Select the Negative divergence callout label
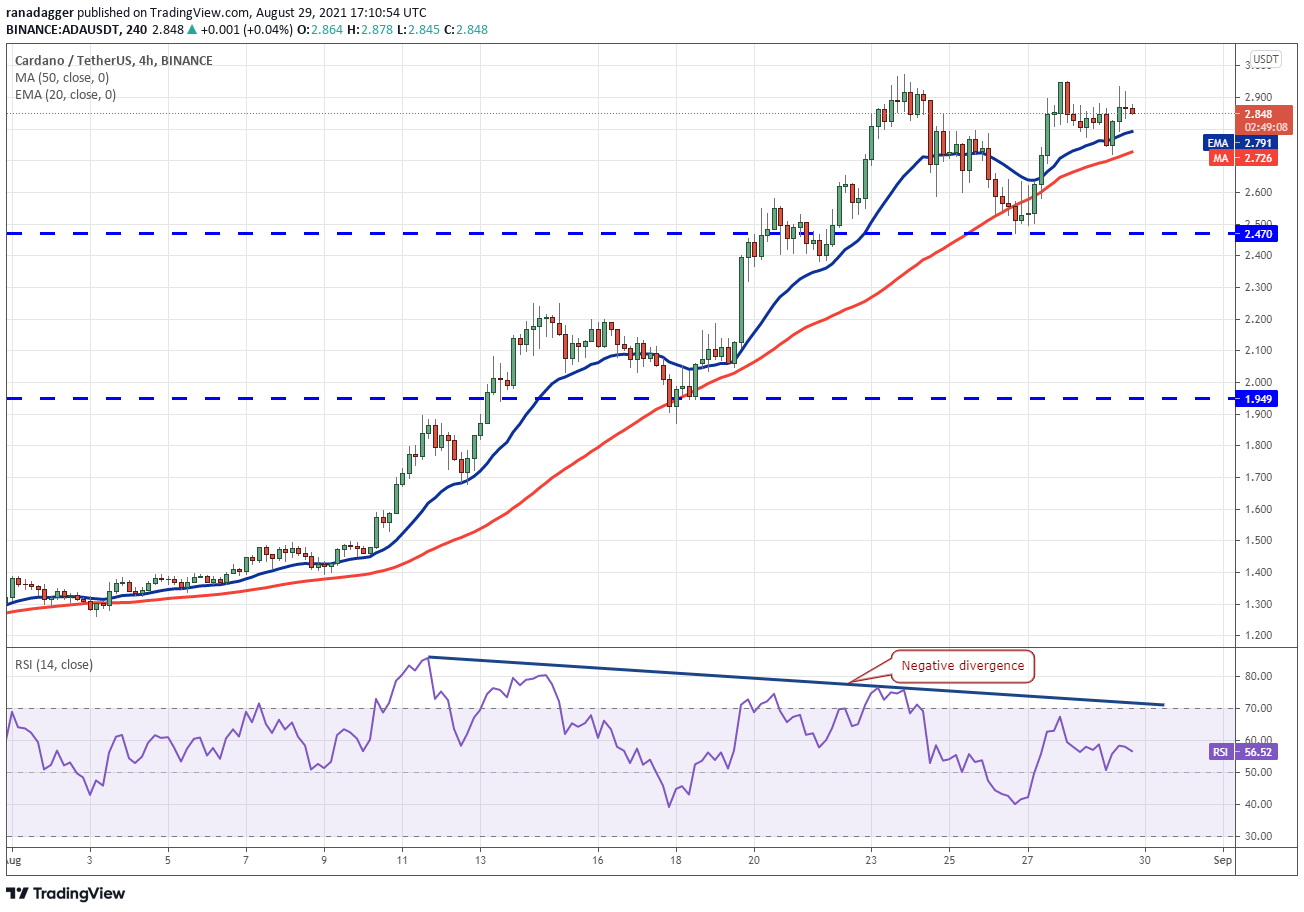The width and height of the screenshot is (1304, 912). [962, 665]
